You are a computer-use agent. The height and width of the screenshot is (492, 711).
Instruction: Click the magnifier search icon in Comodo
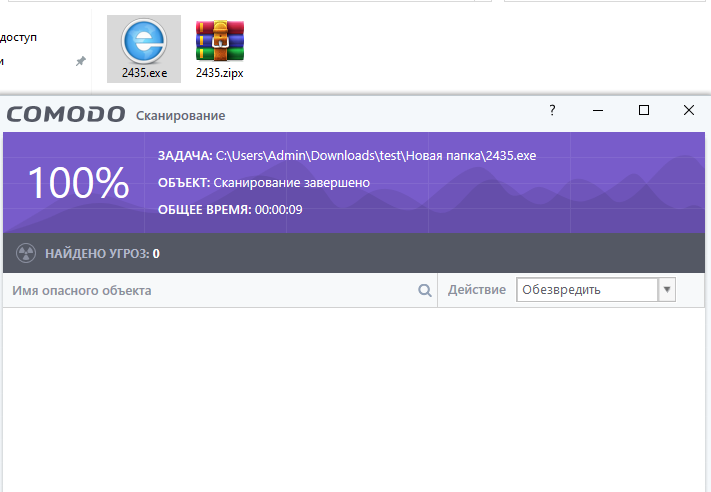point(424,290)
